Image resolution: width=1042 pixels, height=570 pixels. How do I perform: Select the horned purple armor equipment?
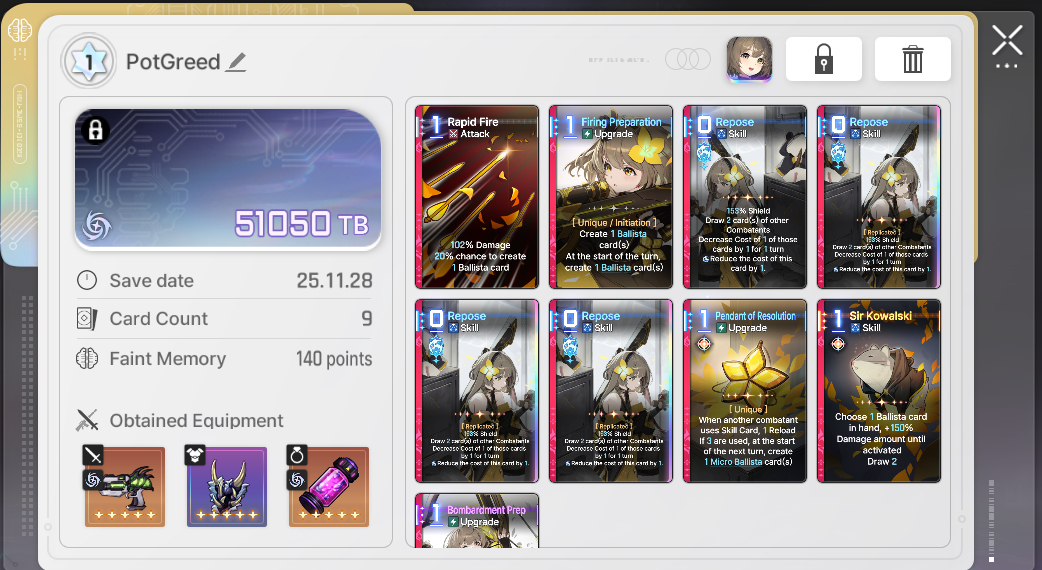point(227,486)
